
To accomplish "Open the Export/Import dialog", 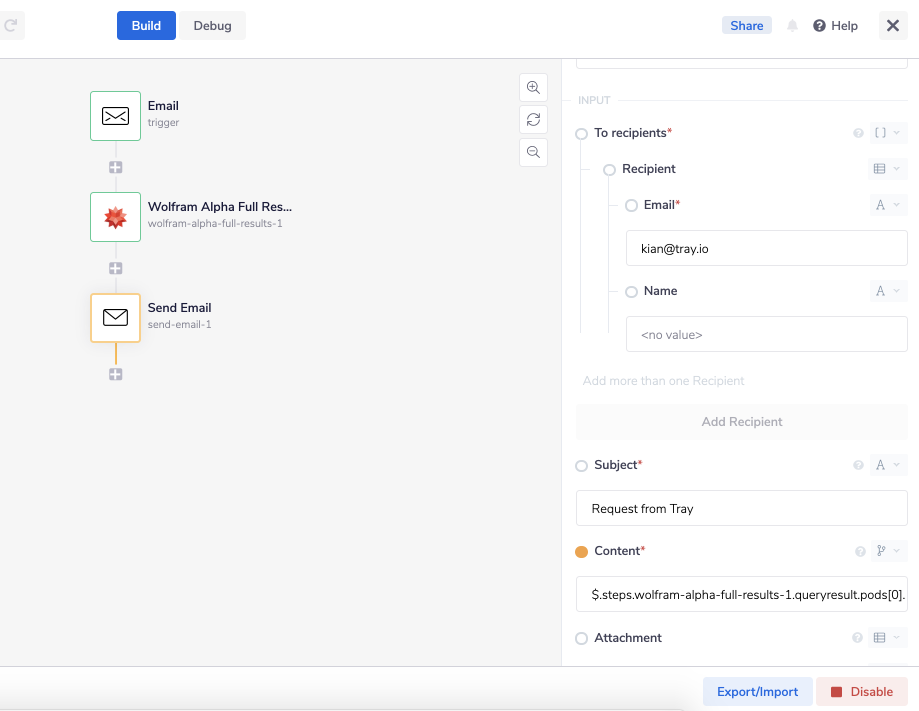I will pos(757,691).
